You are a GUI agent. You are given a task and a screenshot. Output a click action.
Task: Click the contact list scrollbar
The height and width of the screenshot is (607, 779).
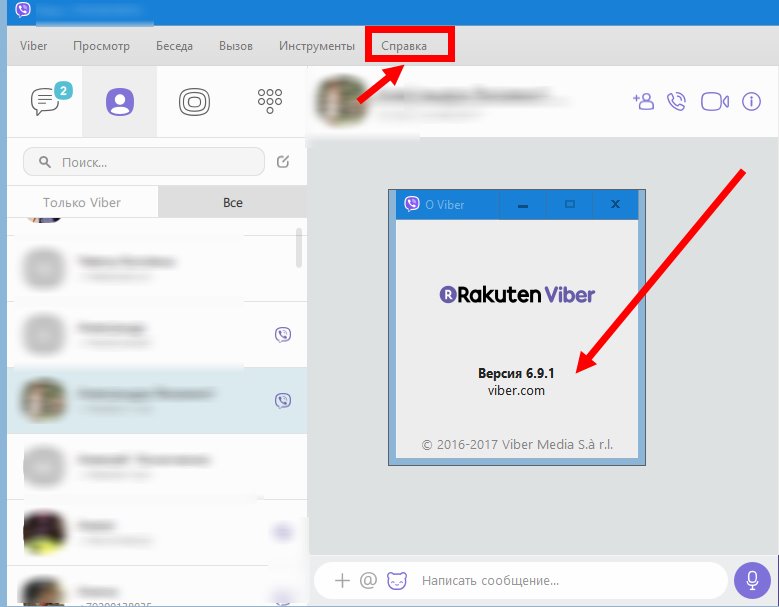[299, 247]
